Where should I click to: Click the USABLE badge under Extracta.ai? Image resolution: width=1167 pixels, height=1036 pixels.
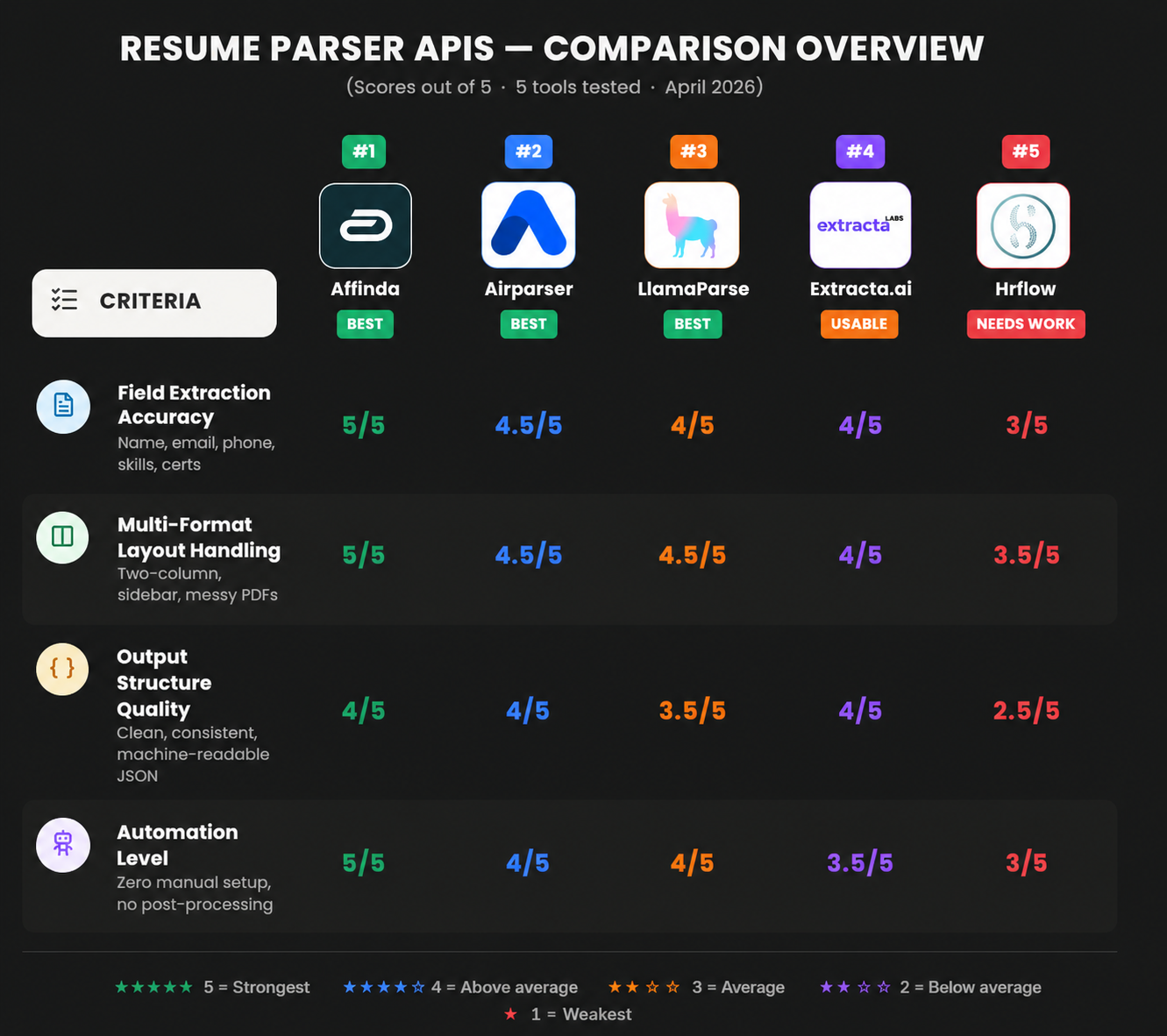coord(859,324)
